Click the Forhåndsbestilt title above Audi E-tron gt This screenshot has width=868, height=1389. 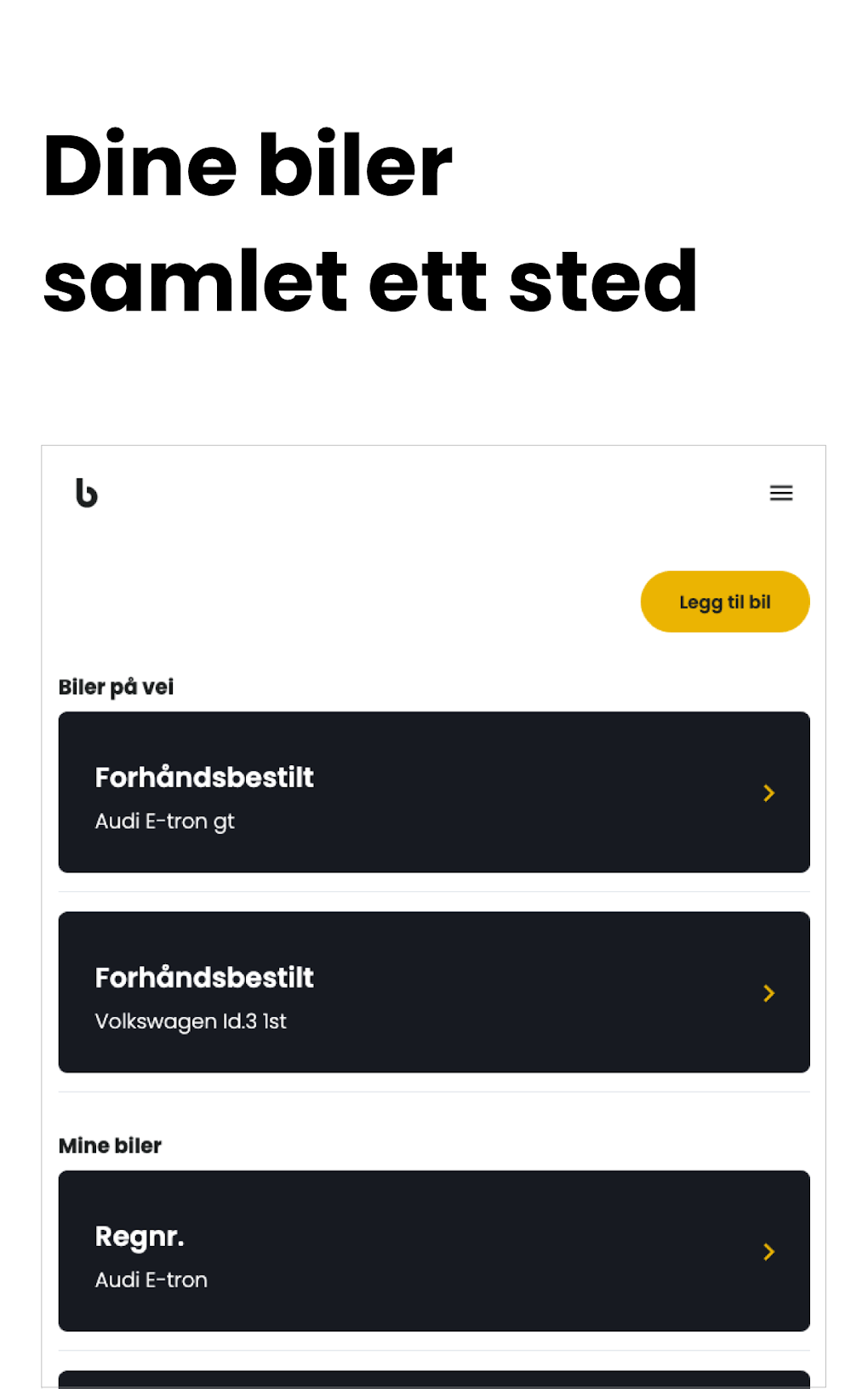(x=204, y=777)
